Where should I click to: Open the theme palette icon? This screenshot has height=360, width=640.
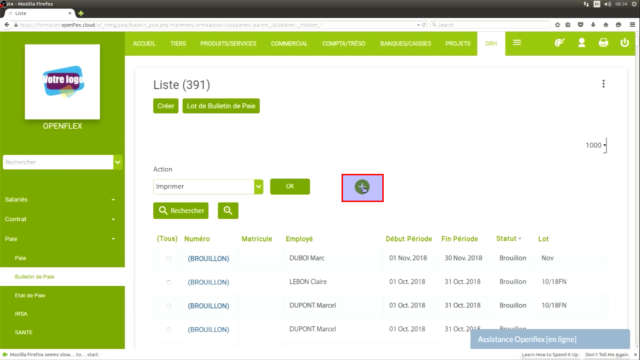pyautogui.click(x=560, y=42)
